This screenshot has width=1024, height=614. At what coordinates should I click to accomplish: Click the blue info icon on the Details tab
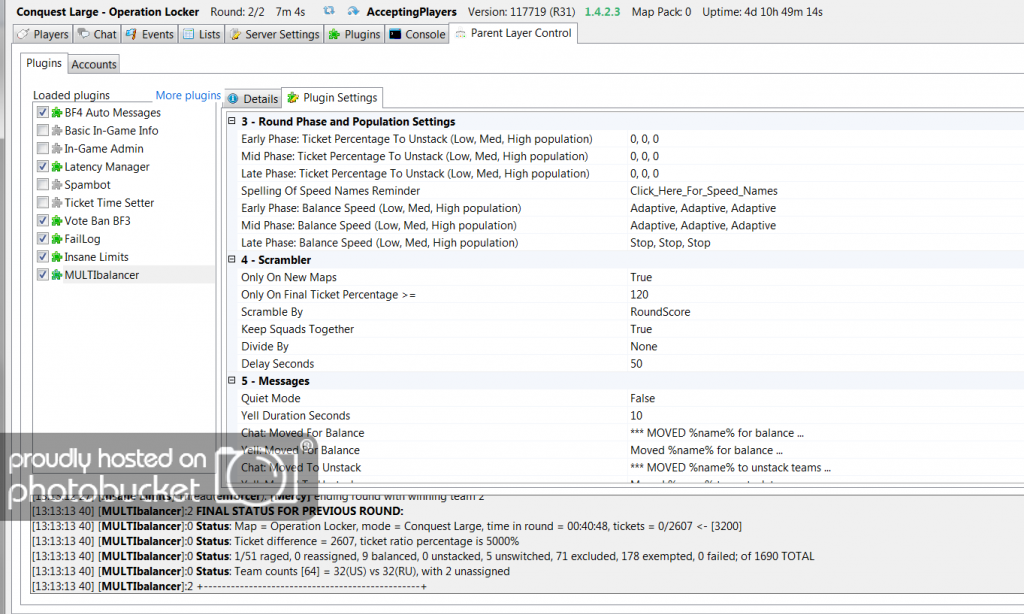coord(233,99)
